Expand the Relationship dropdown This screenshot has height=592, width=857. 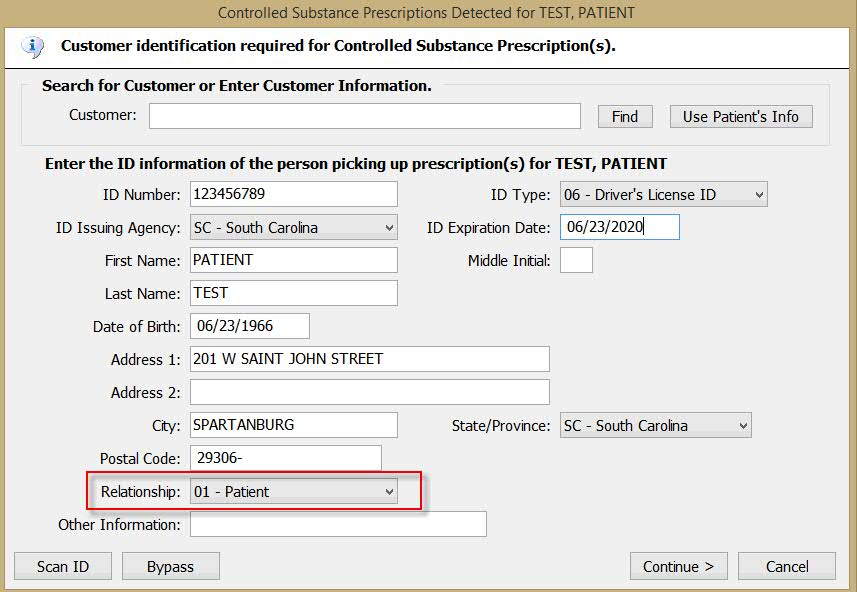(294, 491)
